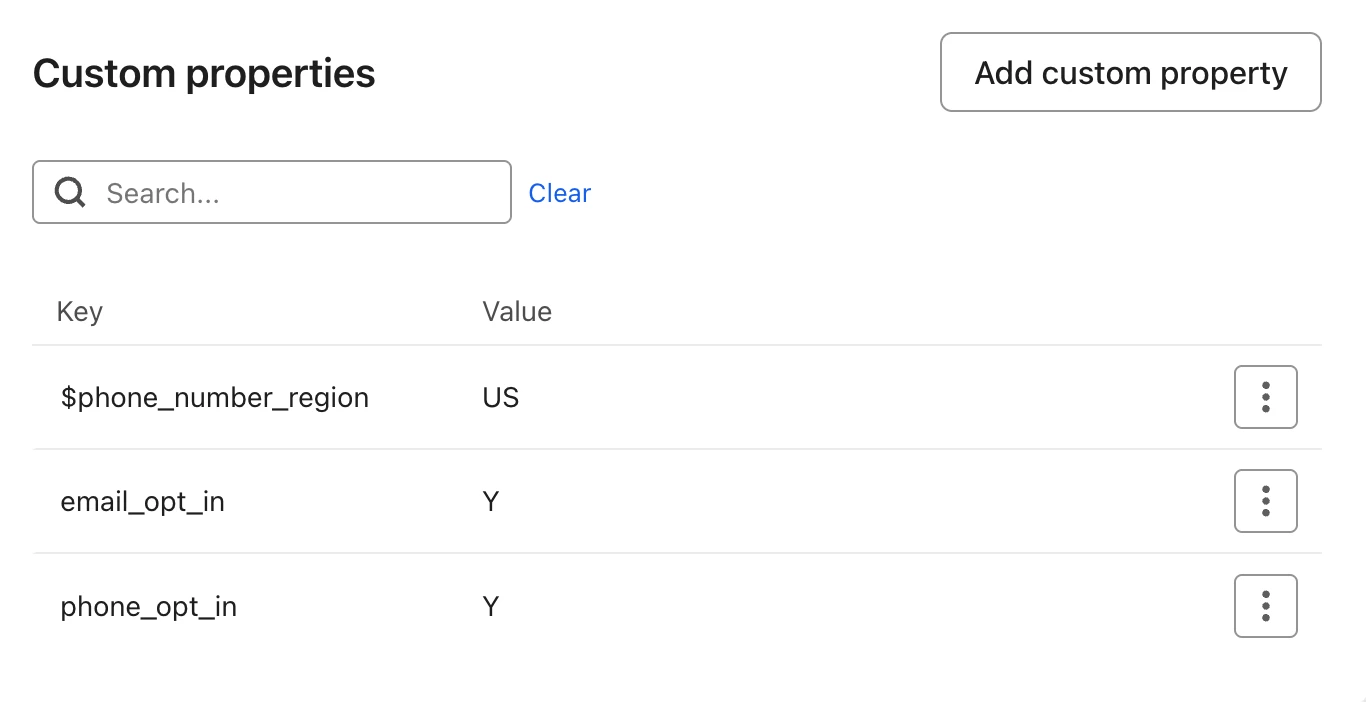The height and width of the screenshot is (702, 1366).
Task: Focus the Search input field
Action: 300,192
